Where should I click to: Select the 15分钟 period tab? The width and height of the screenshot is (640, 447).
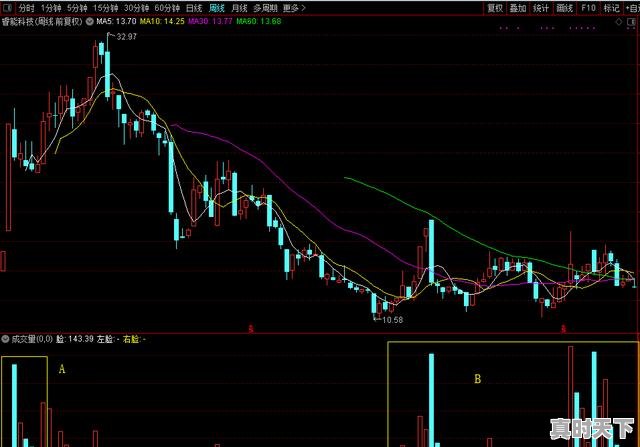[x=106, y=7]
